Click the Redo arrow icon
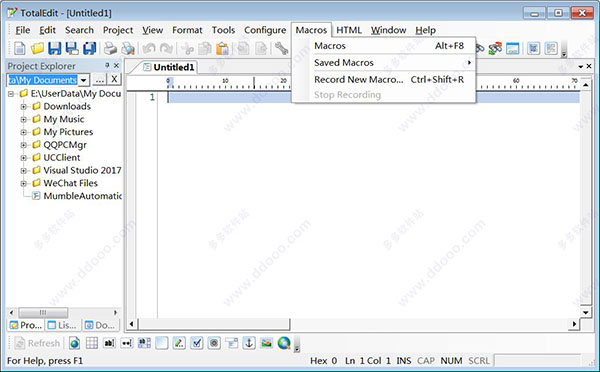Viewport: 600px width, 372px height. pos(166,49)
